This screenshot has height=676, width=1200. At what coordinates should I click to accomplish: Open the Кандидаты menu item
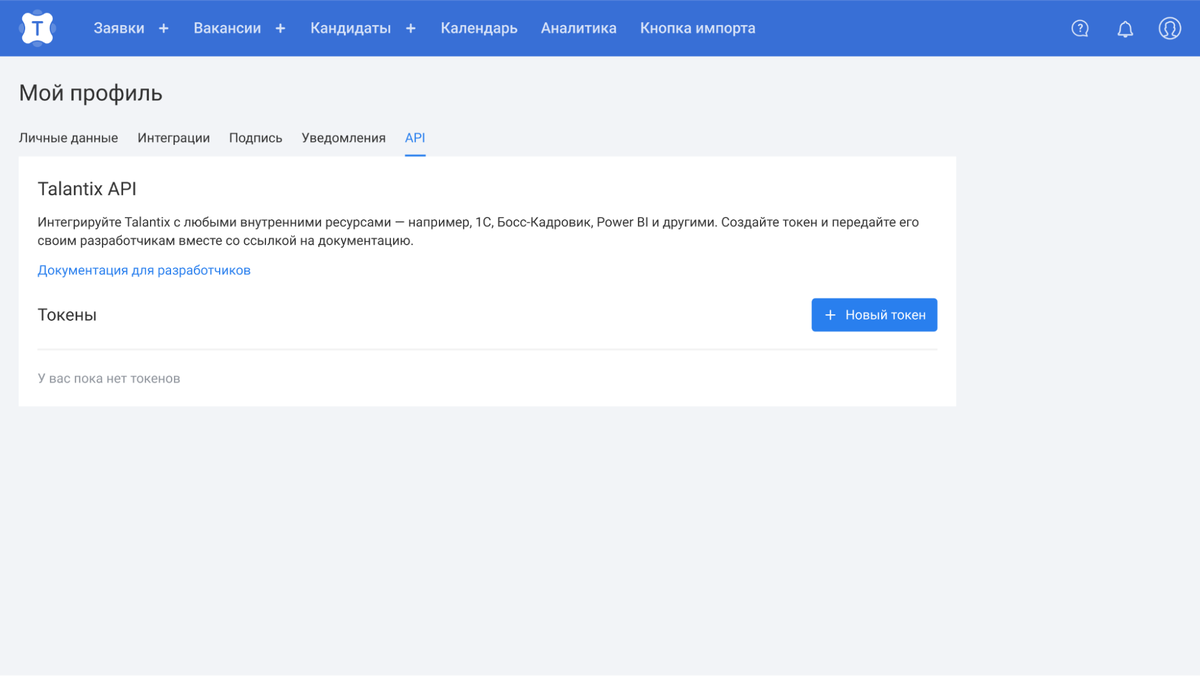pyautogui.click(x=351, y=28)
